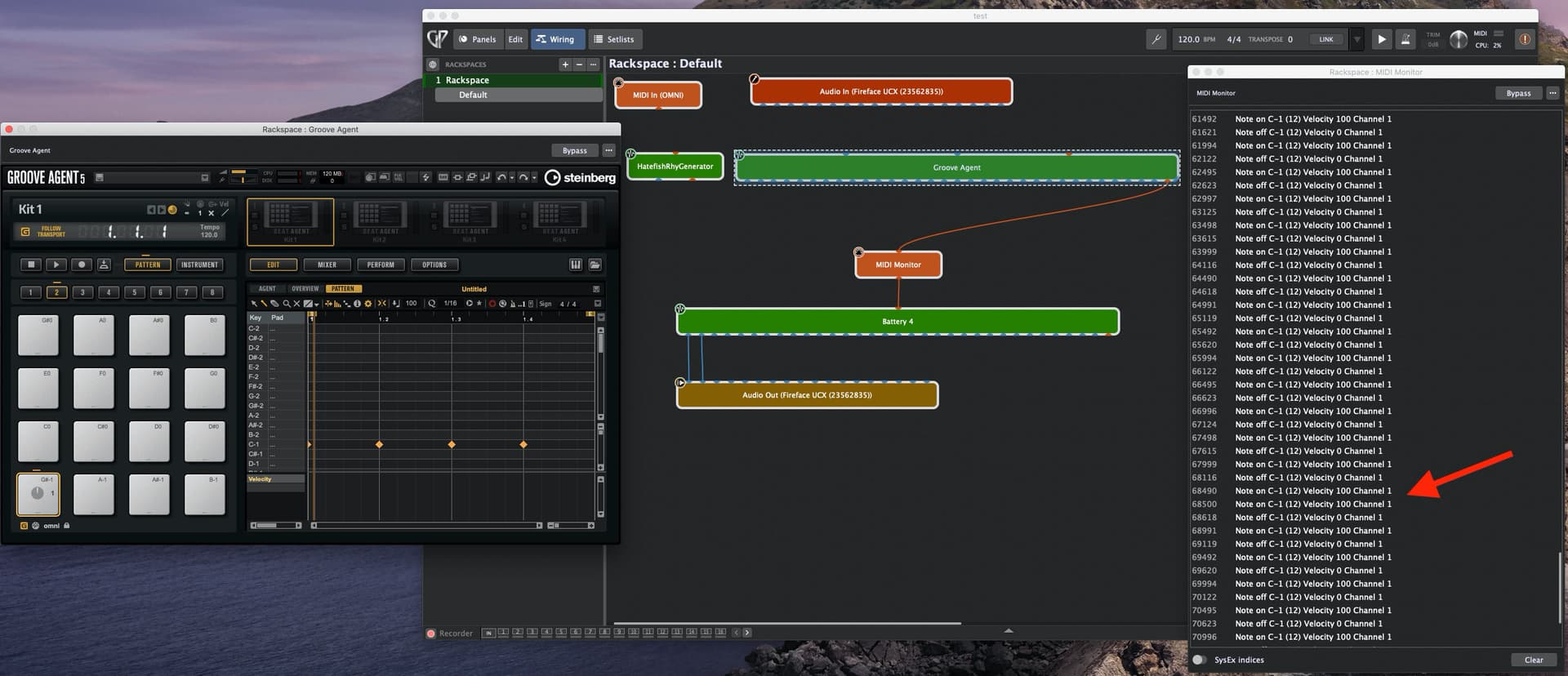Open the MIDI Monitor more options menu
The height and width of the screenshot is (676, 1568).
point(1552,93)
